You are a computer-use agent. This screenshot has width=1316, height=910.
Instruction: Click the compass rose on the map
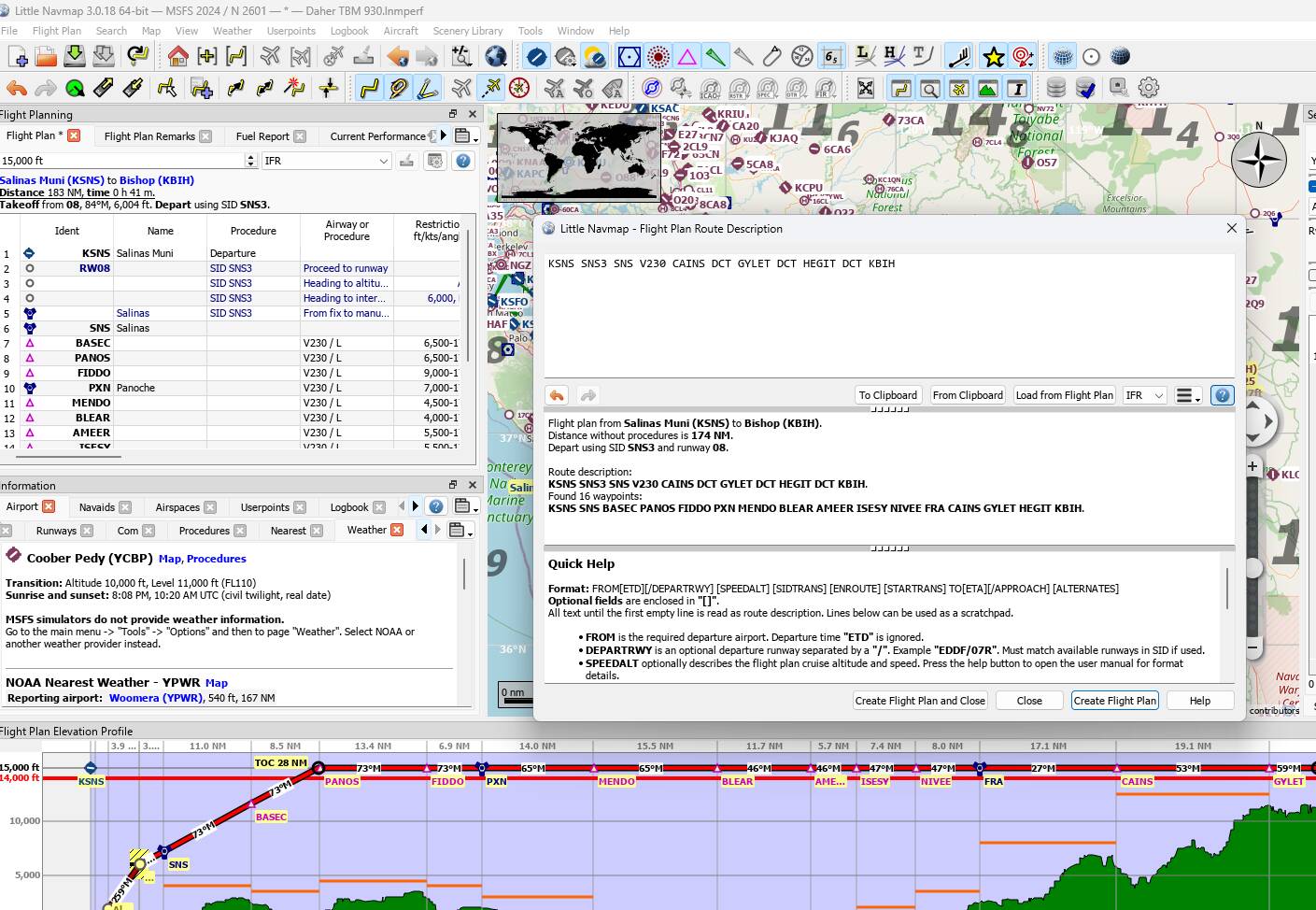pyautogui.click(x=1258, y=161)
